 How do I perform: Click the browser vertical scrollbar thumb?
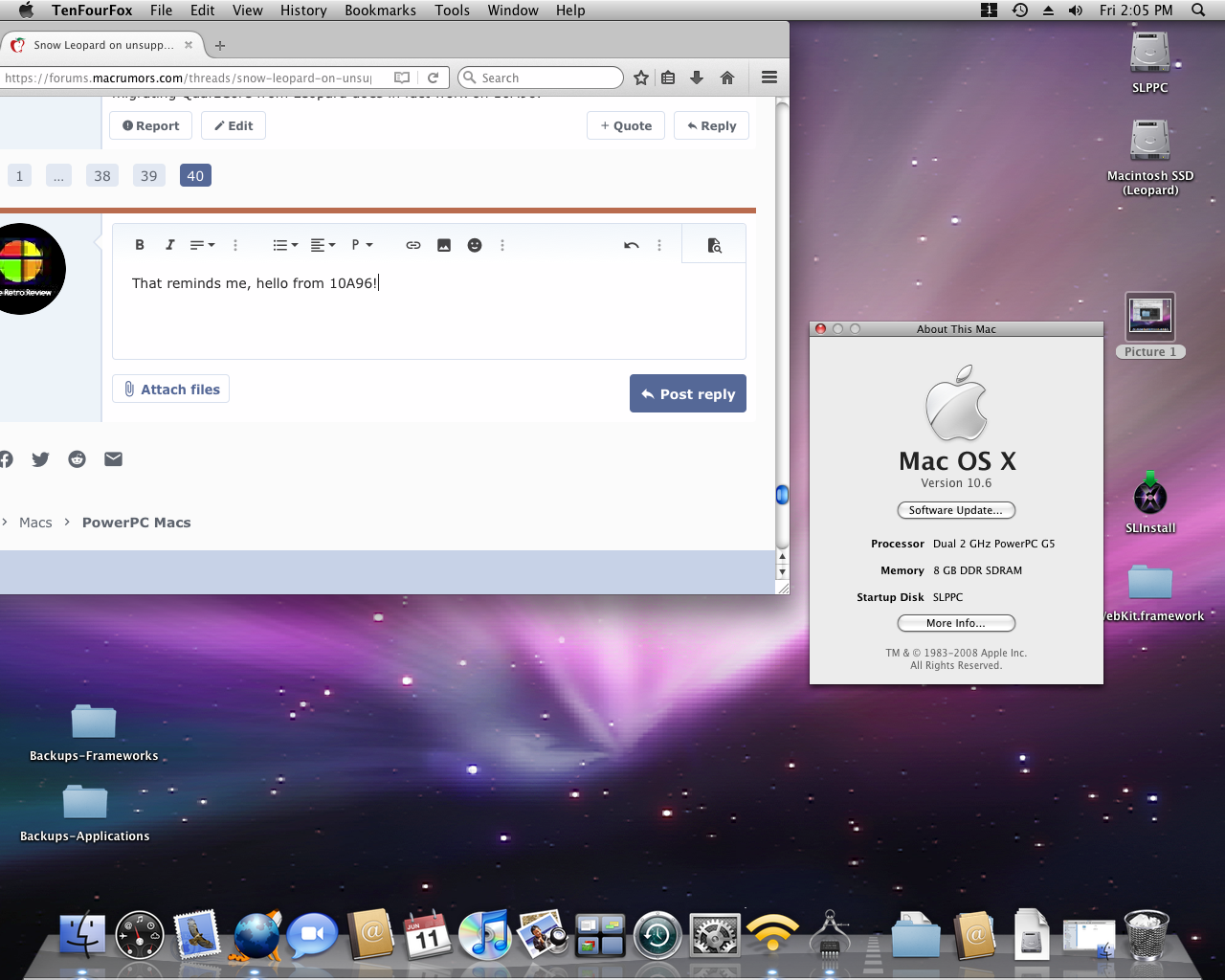click(x=782, y=494)
